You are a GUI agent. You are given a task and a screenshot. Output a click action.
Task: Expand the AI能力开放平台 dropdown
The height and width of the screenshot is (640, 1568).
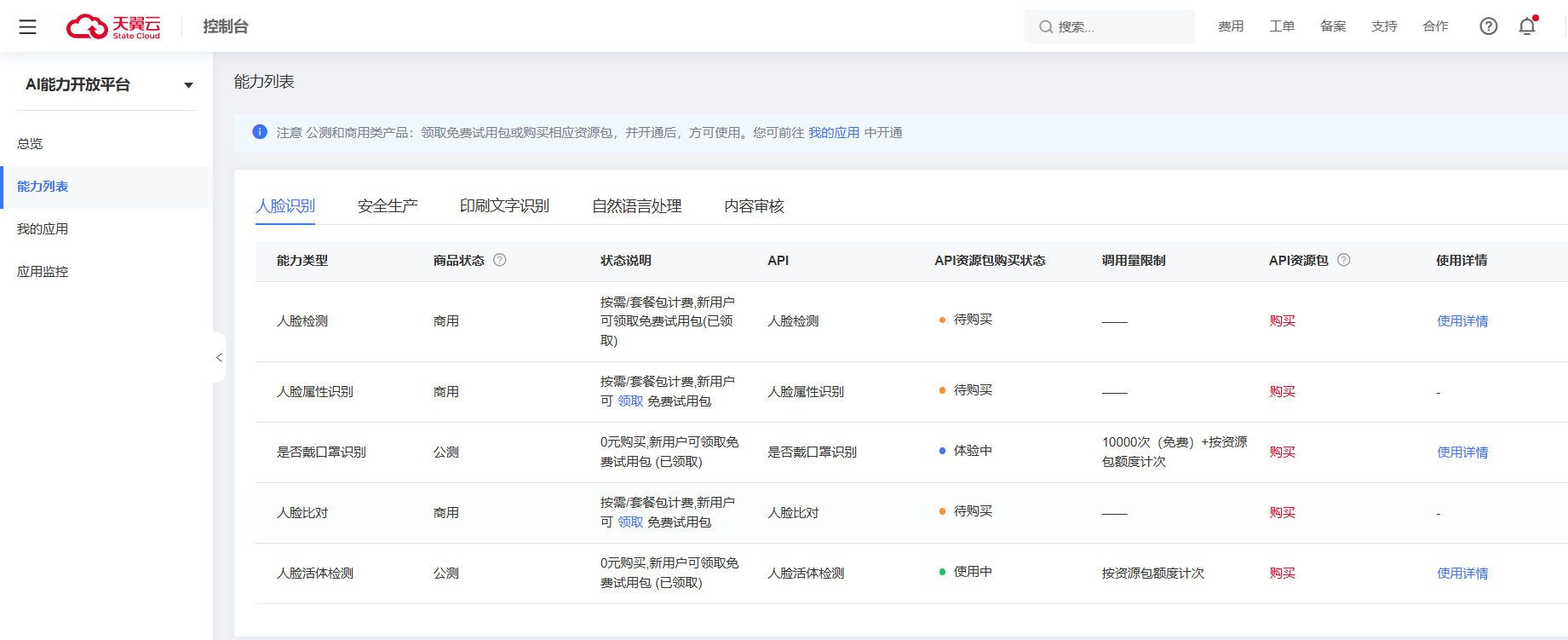click(x=188, y=85)
